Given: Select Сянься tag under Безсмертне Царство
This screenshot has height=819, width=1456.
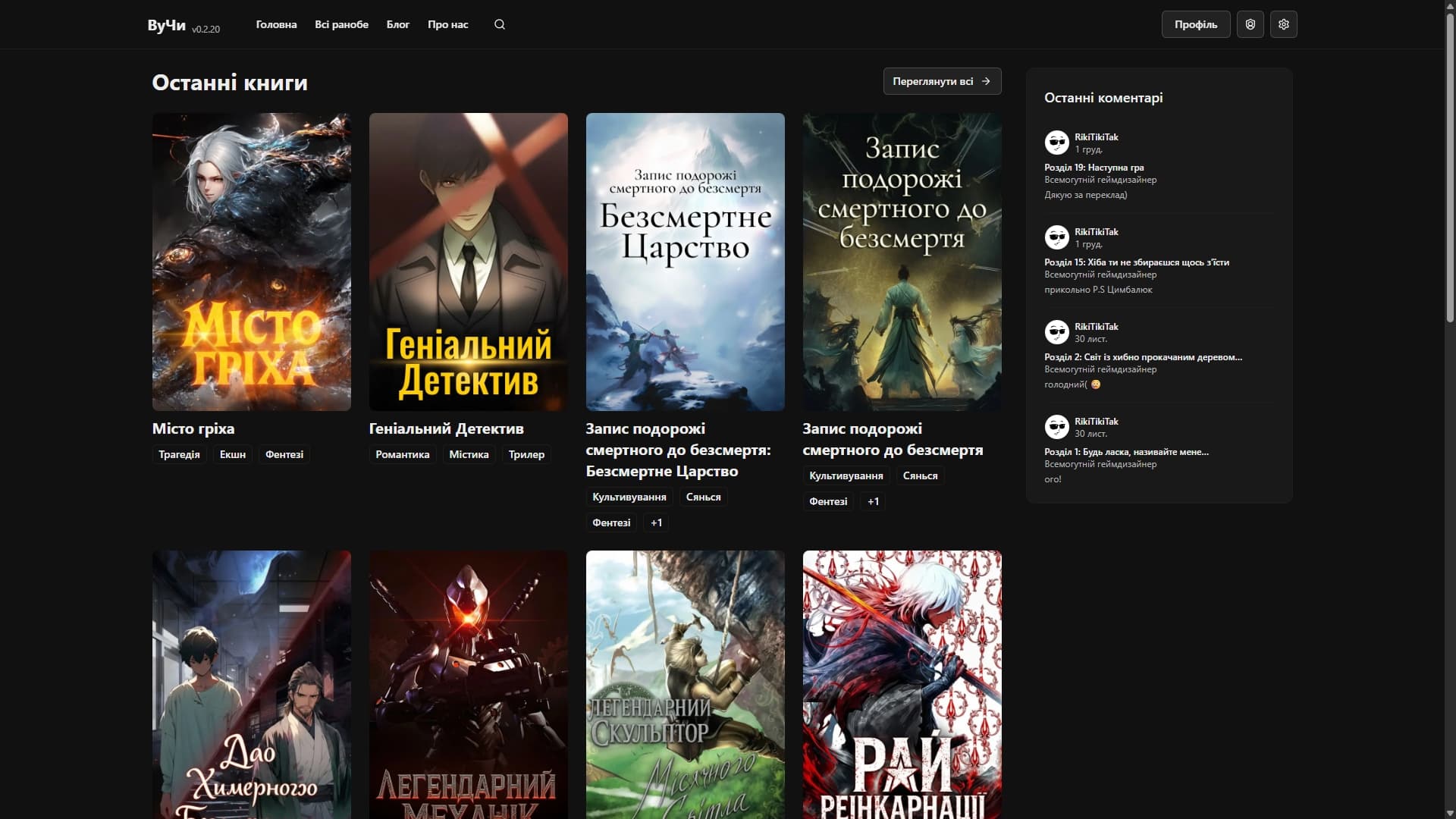Looking at the screenshot, I should pos(703,497).
